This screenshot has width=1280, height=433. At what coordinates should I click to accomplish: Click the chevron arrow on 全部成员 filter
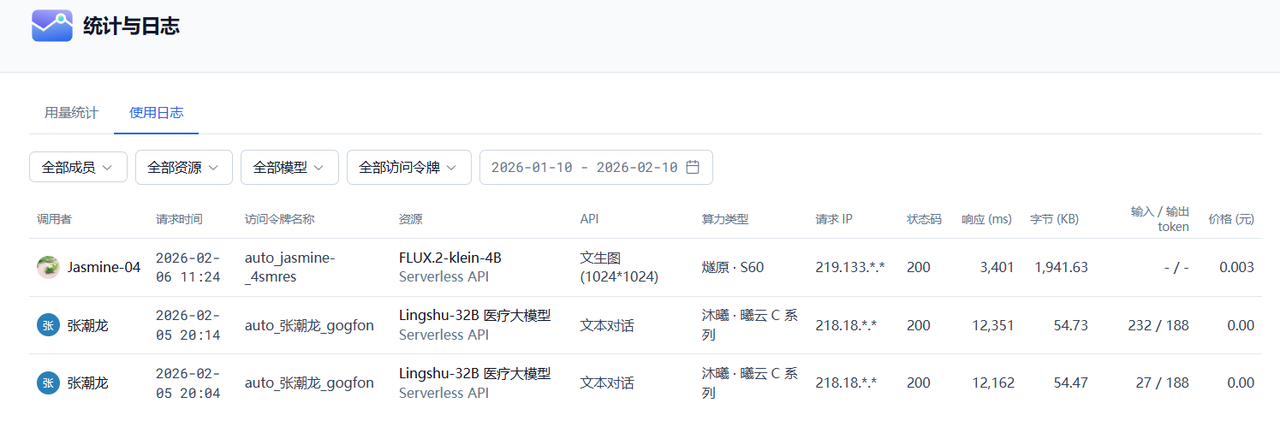coord(108,168)
